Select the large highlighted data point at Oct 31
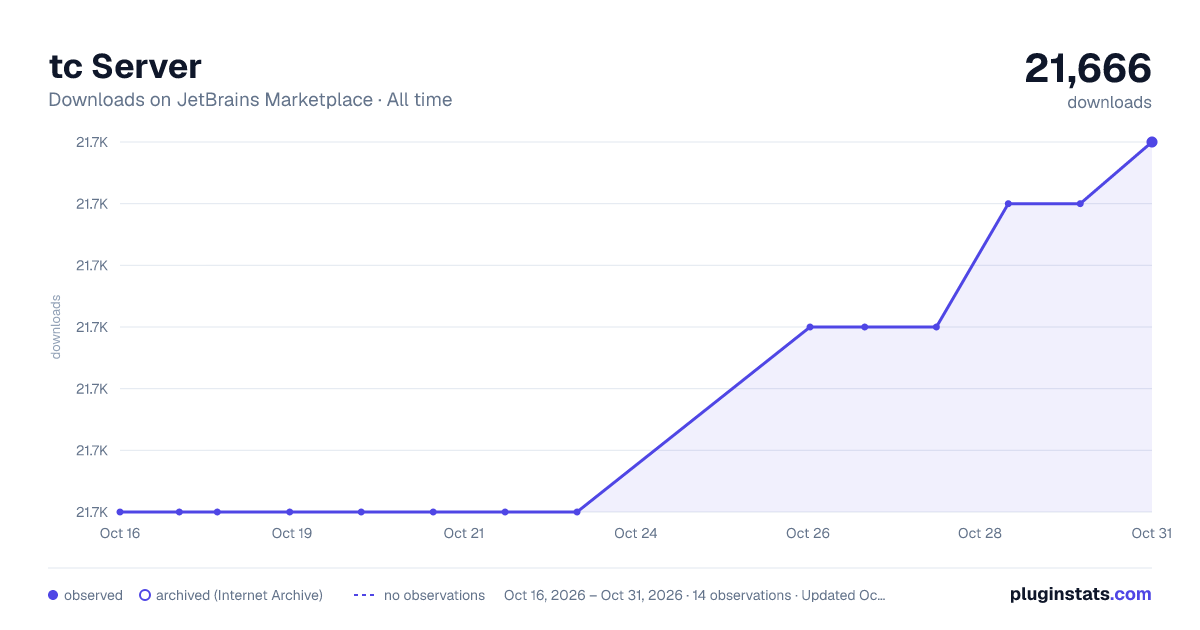Screen dimensions: 1200x630 coord(1152,142)
